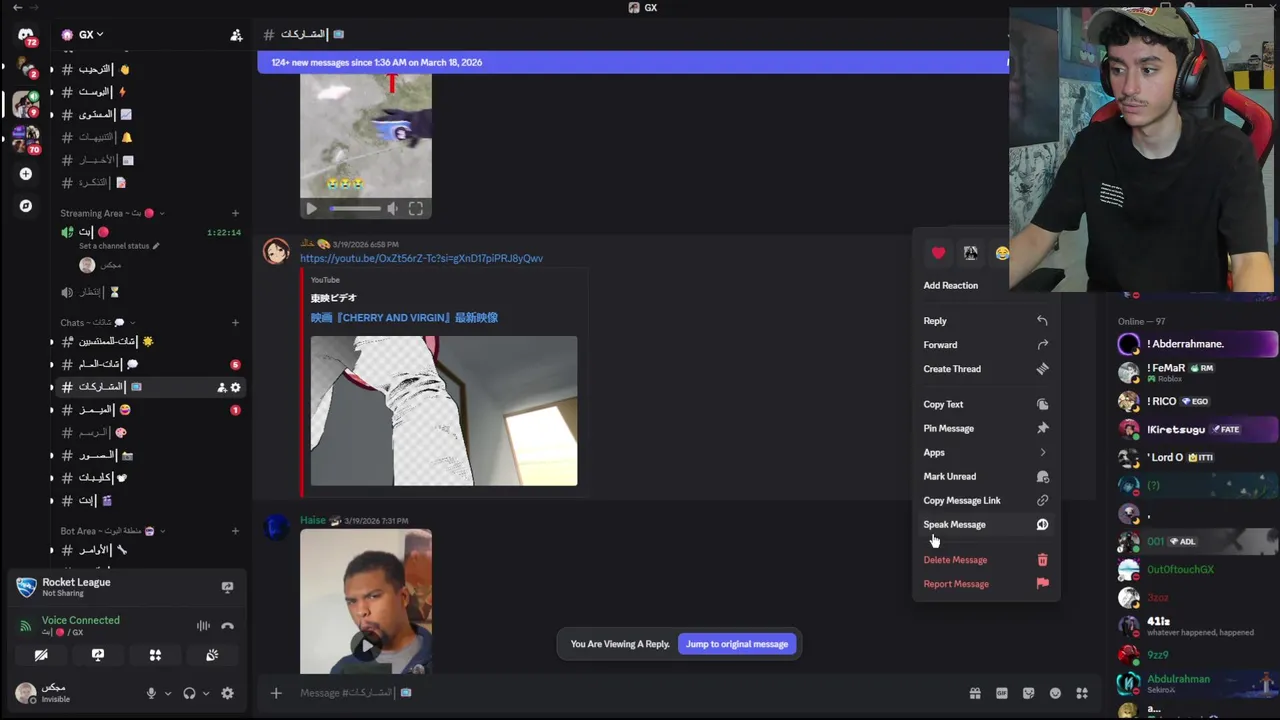Open the sticker picker icon
Image resolution: width=1280 pixels, height=720 pixels.
click(1028, 693)
